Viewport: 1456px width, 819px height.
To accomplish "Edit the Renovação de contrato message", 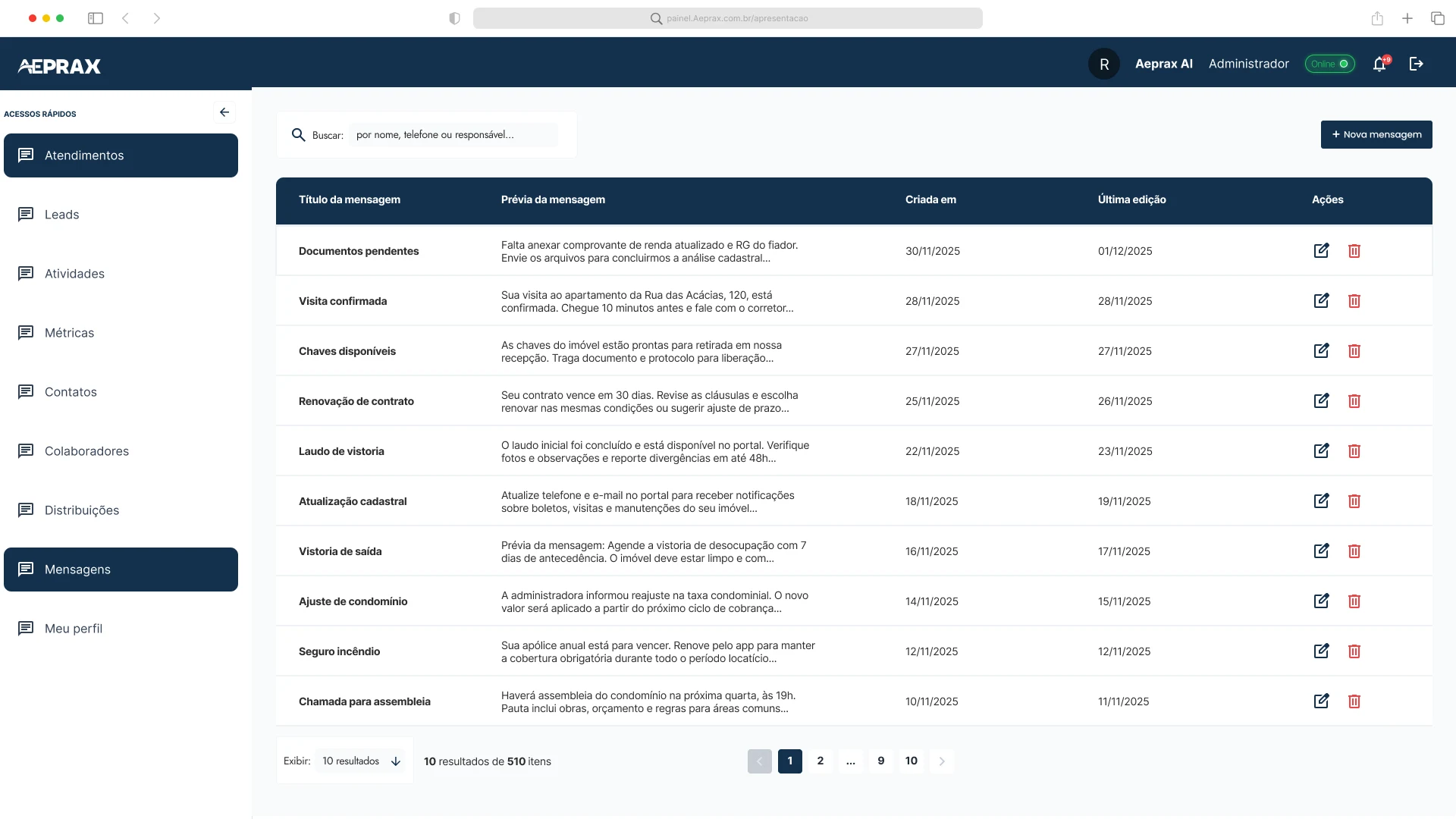I will click(1321, 401).
